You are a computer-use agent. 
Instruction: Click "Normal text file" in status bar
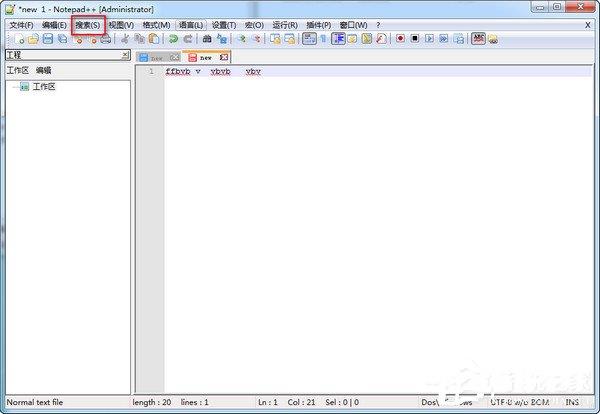(x=35, y=402)
